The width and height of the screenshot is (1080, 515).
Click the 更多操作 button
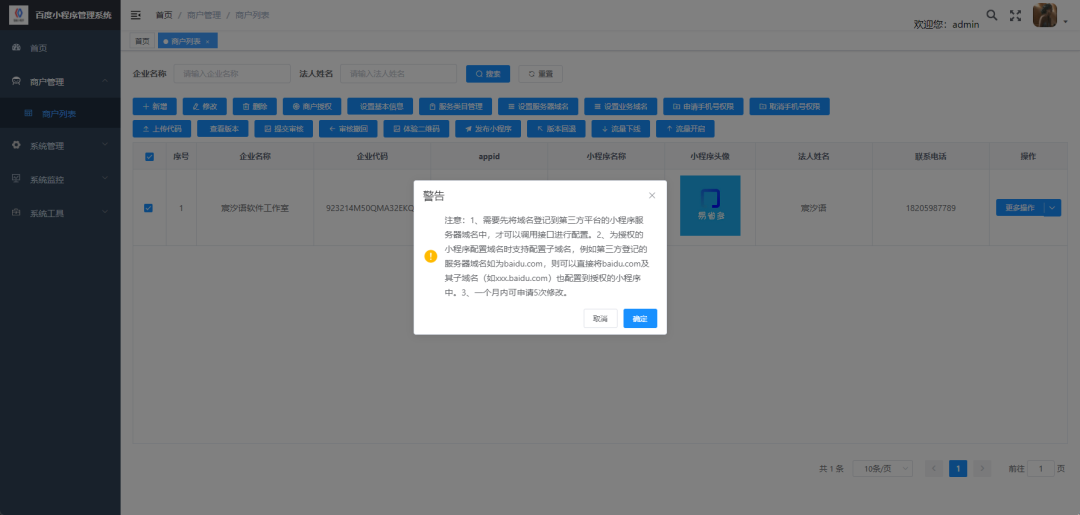coord(1020,207)
